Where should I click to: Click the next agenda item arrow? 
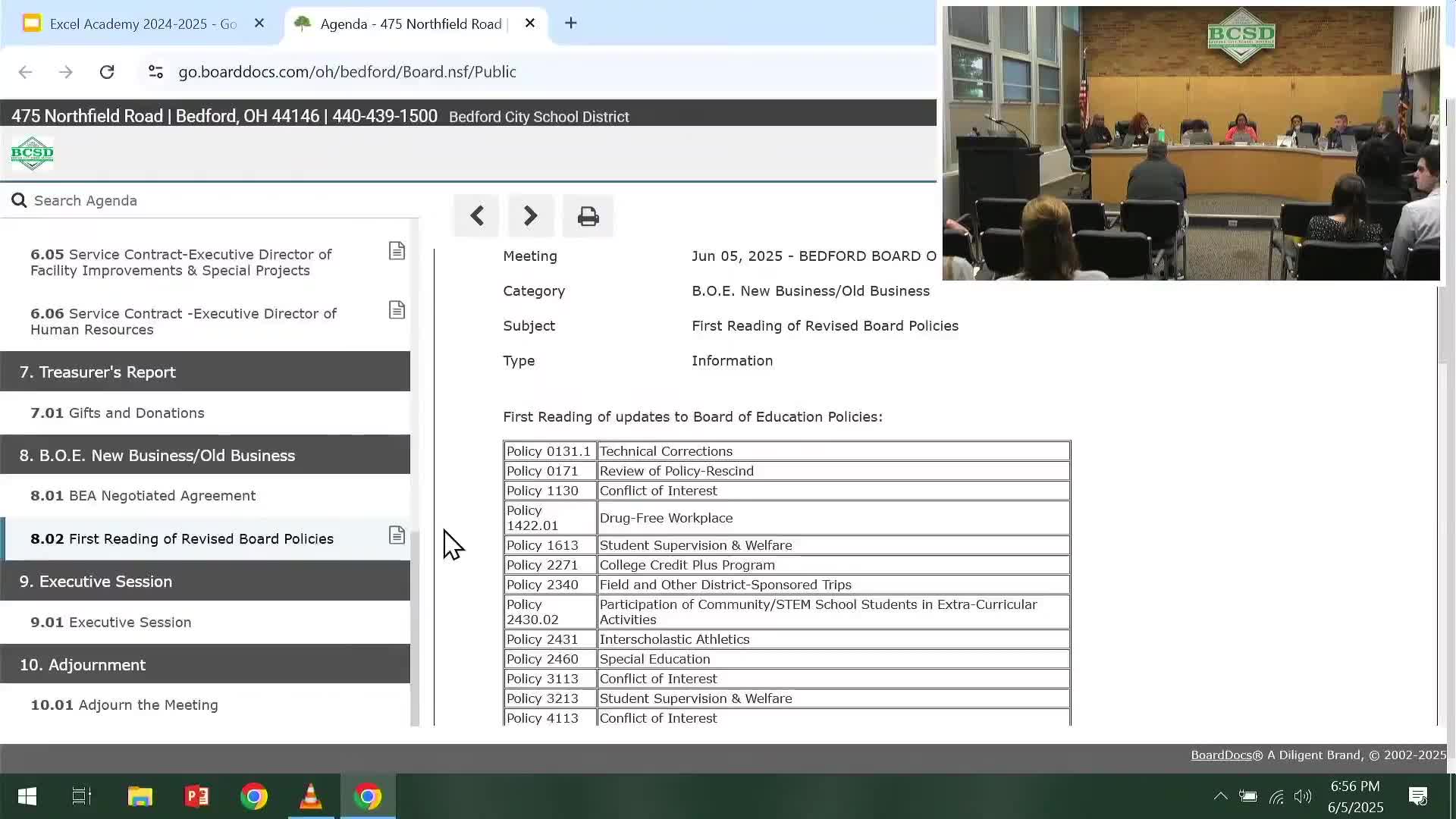pos(531,216)
